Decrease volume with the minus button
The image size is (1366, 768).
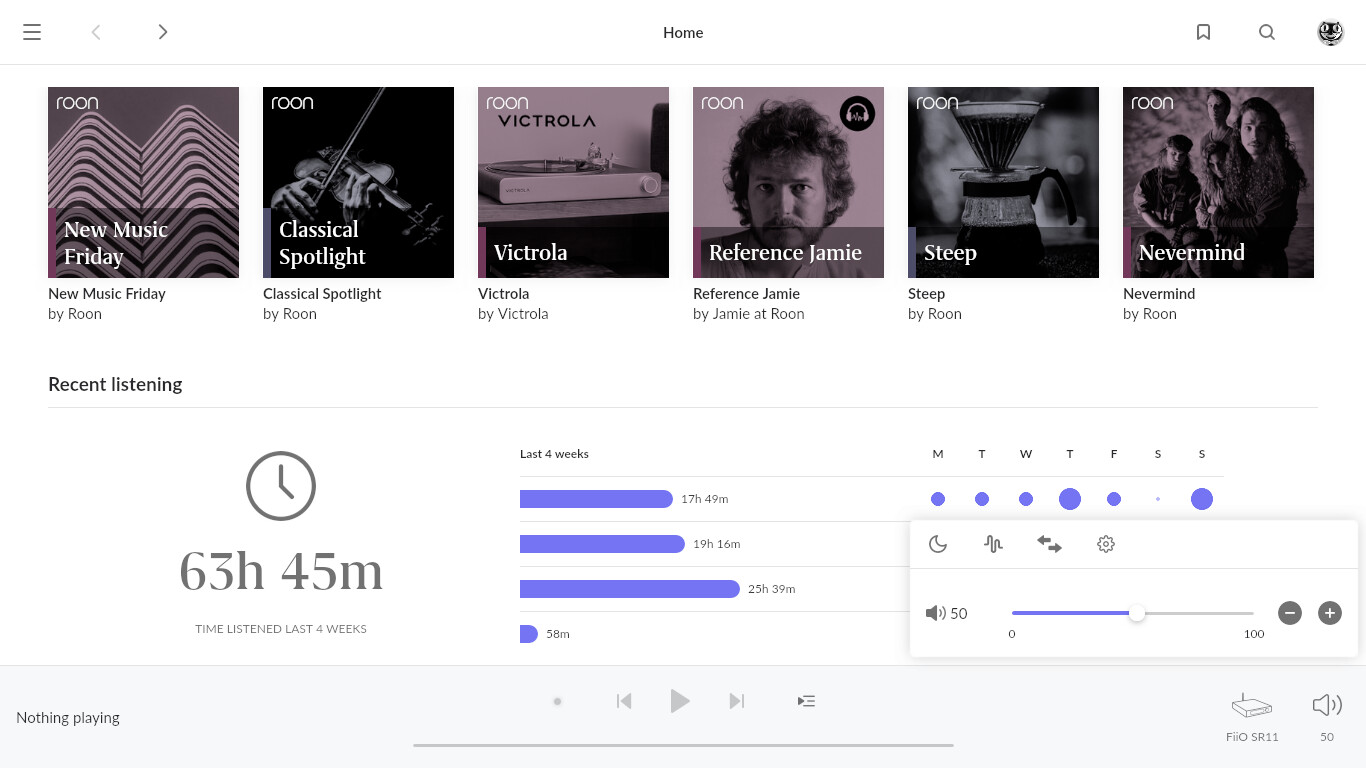(x=1290, y=613)
